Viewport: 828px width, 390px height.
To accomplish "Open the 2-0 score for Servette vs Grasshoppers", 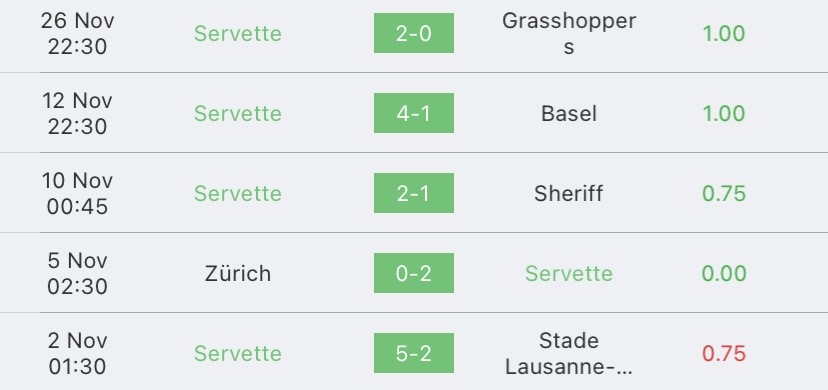I will pyautogui.click(x=413, y=33).
